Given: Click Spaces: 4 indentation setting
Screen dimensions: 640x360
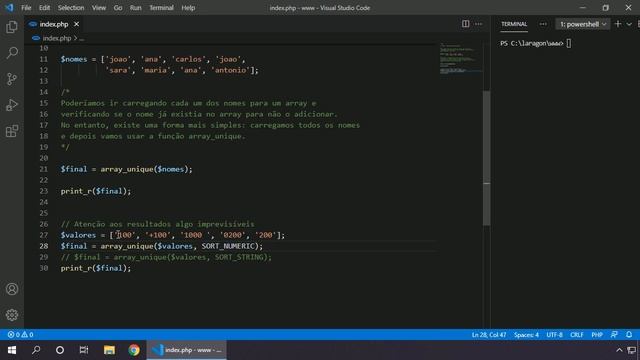Looking at the screenshot, I should 526,335.
